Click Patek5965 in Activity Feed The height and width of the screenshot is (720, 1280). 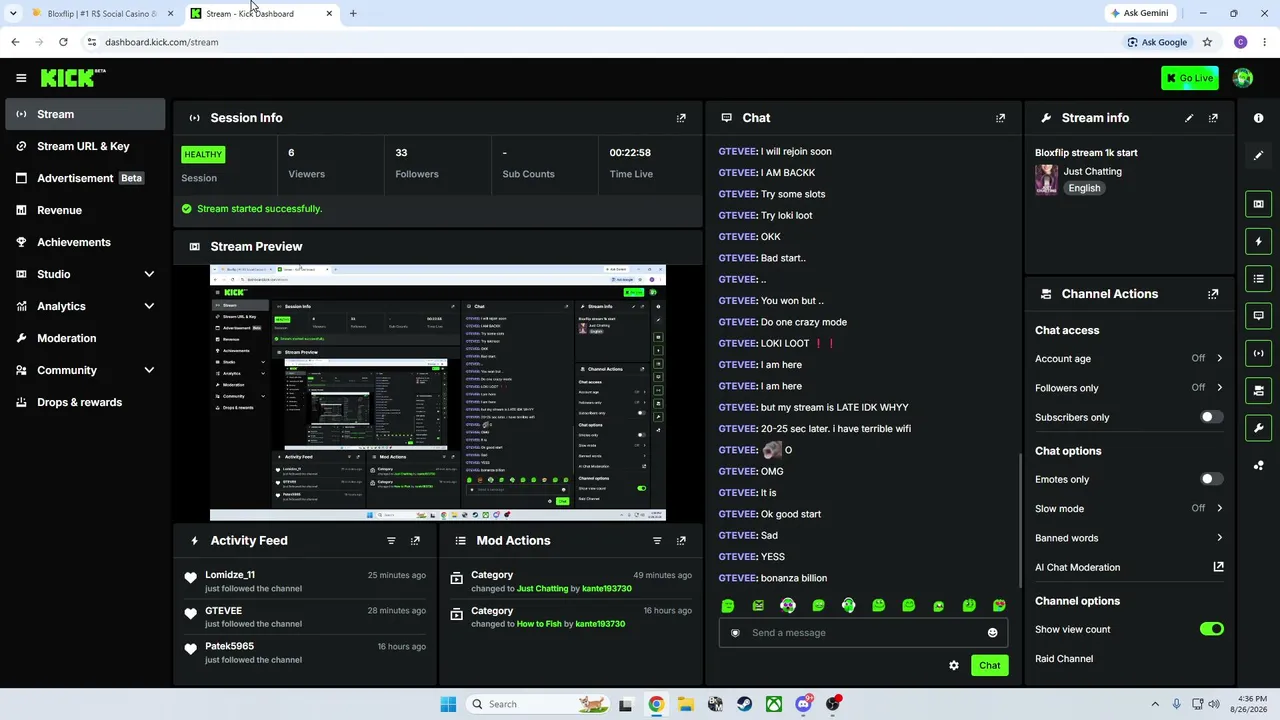[x=229, y=646]
